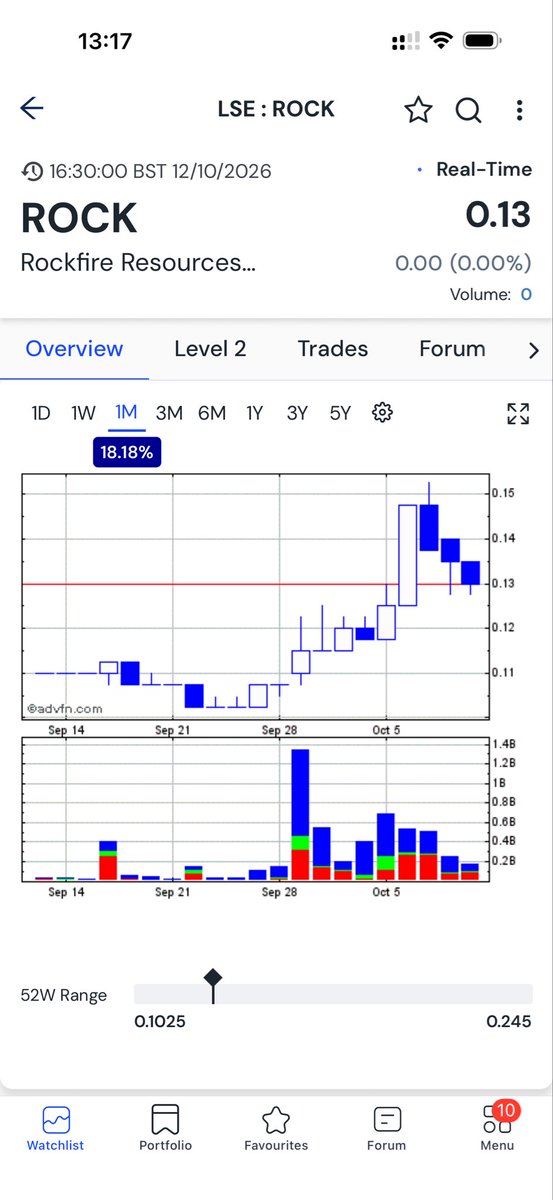Switch to the Overview tab

pos(74,349)
